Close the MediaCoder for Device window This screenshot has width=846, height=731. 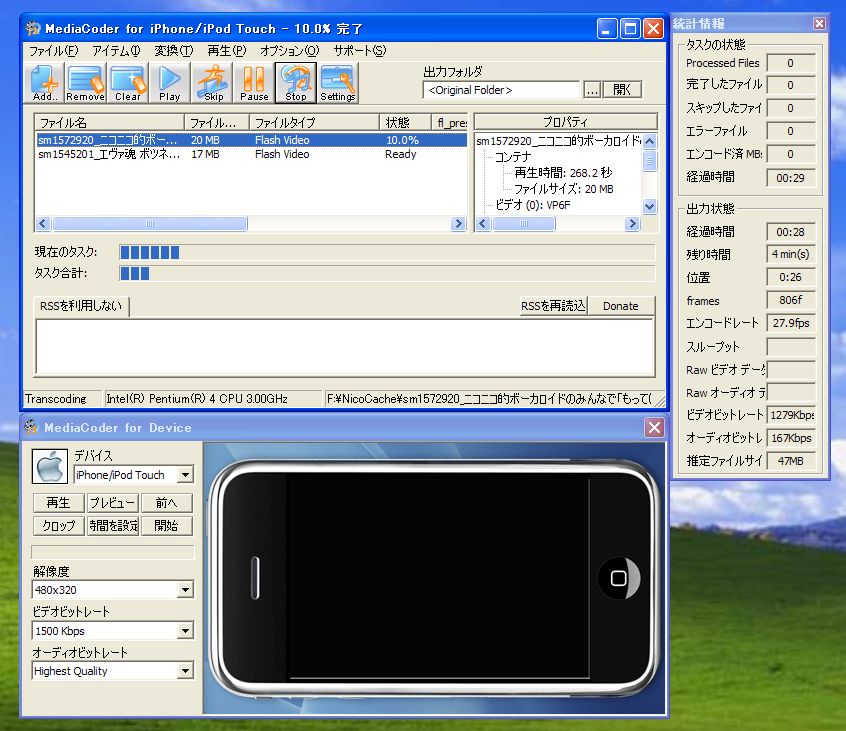click(x=654, y=428)
